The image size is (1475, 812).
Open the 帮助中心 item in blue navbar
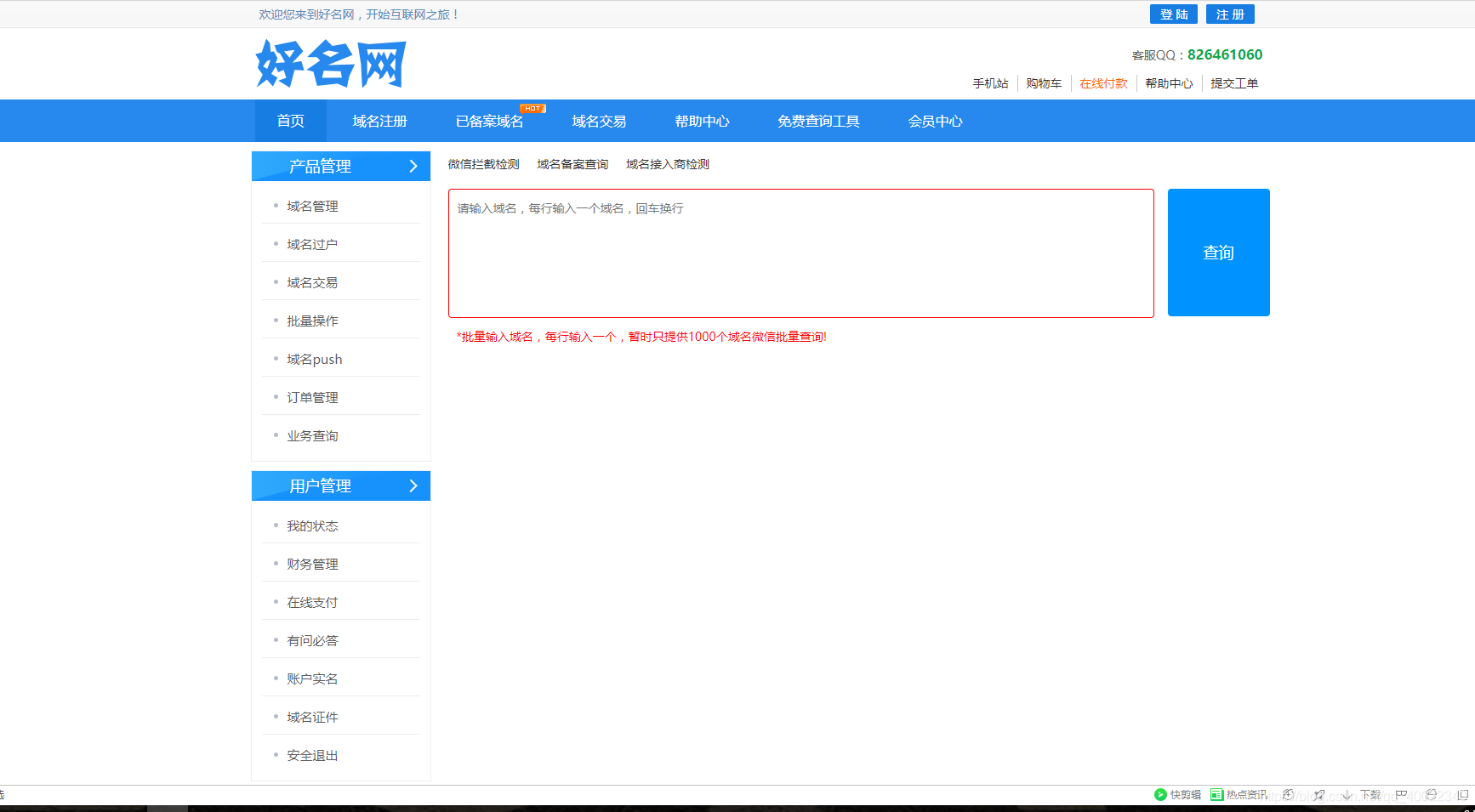pos(703,121)
